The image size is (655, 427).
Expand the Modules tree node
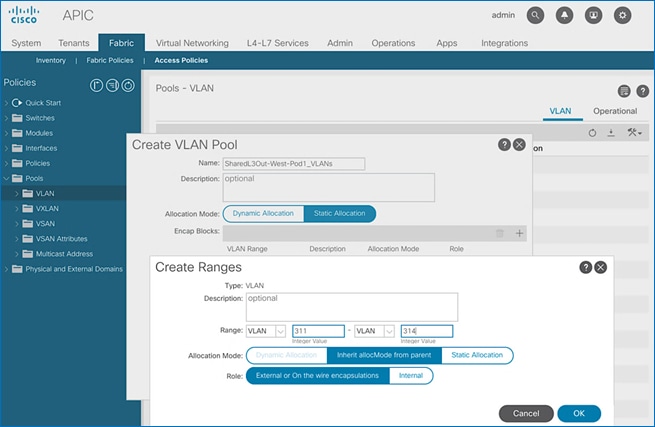(6, 133)
